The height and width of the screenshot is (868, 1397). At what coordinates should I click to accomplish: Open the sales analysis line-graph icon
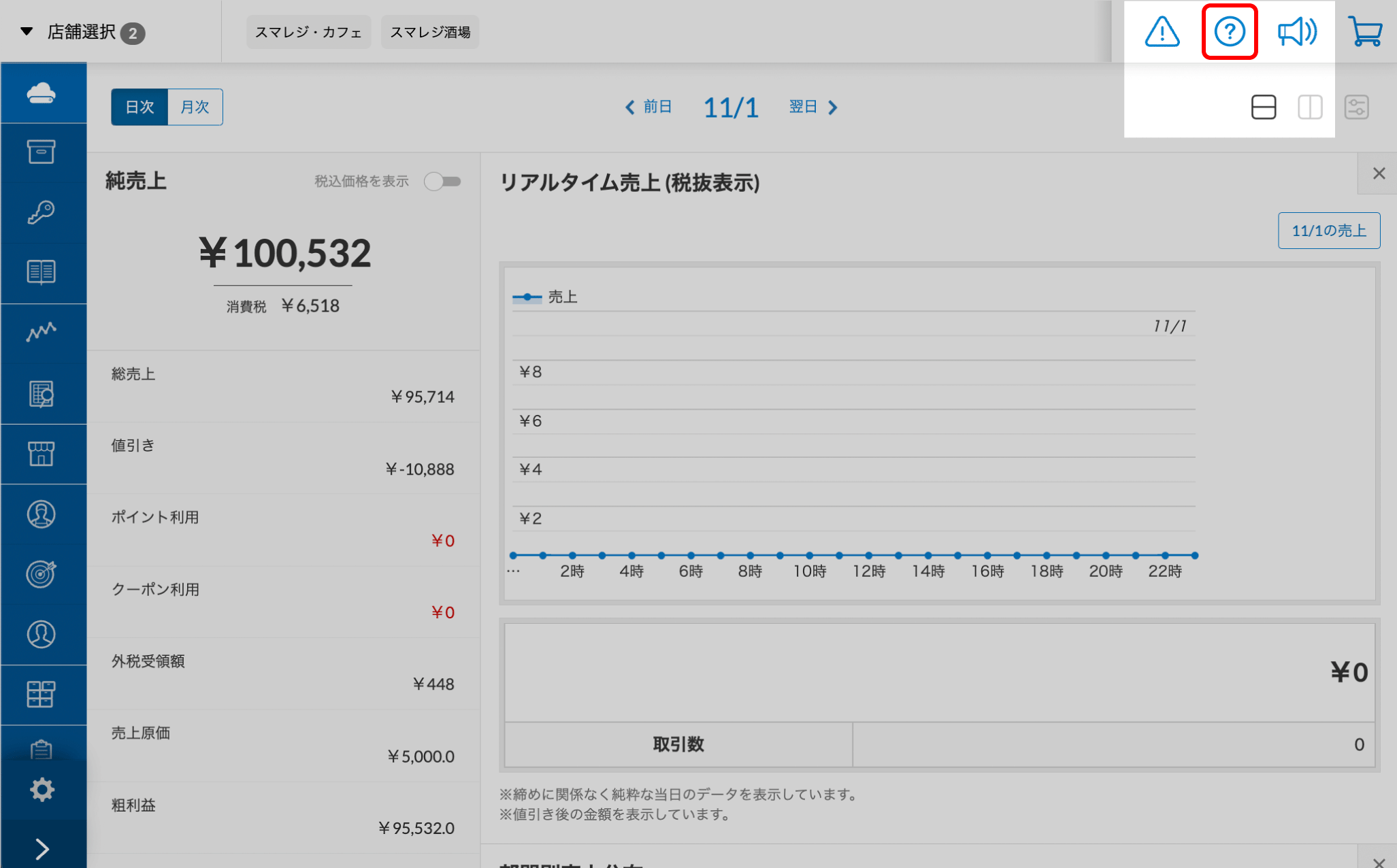coord(42,333)
